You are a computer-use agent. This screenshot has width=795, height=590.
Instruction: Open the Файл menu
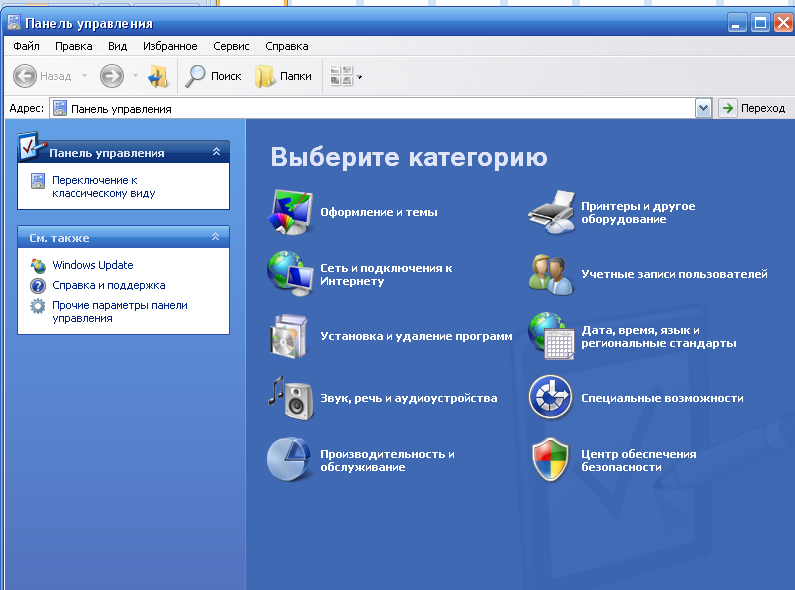26,46
